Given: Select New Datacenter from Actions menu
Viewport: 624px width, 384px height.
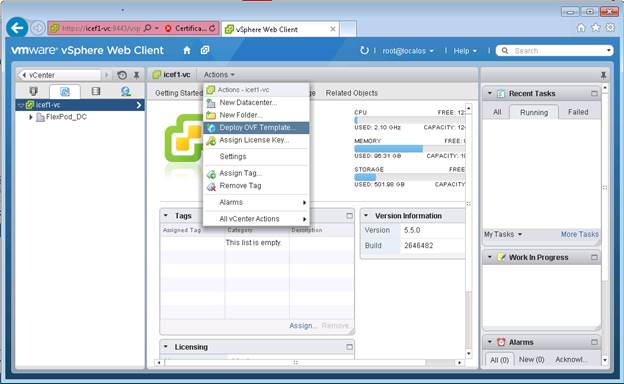Looking at the screenshot, I should (x=256, y=103).
